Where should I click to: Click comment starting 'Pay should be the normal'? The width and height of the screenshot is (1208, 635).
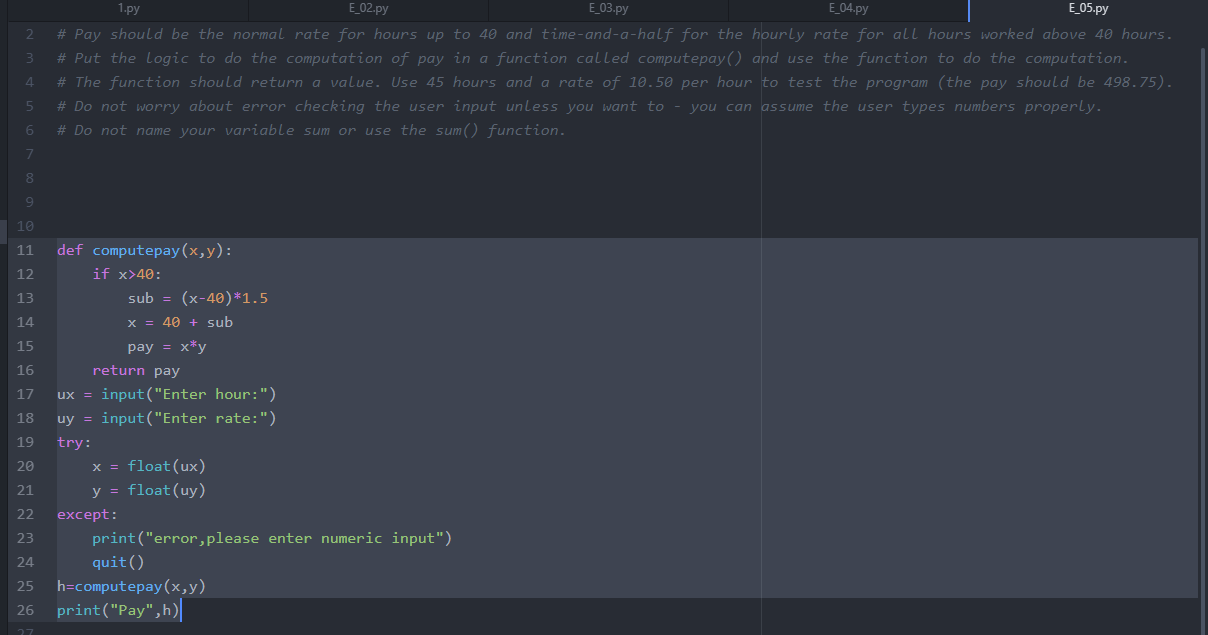[614, 34]
